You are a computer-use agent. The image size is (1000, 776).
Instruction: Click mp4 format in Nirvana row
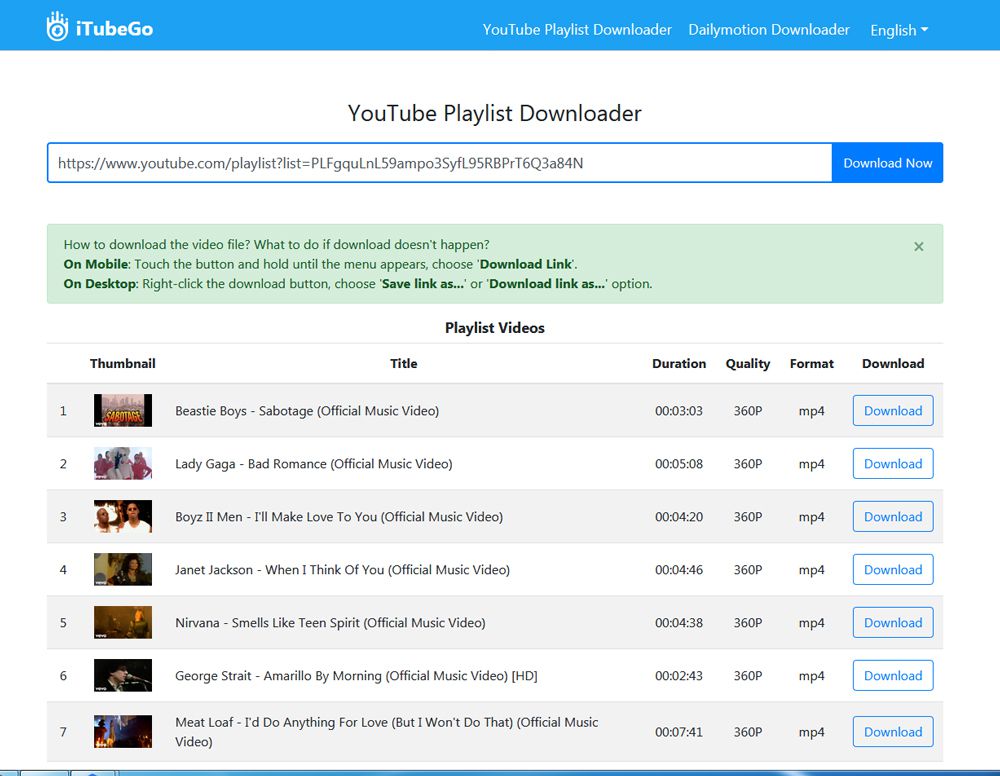coord(811,623)
